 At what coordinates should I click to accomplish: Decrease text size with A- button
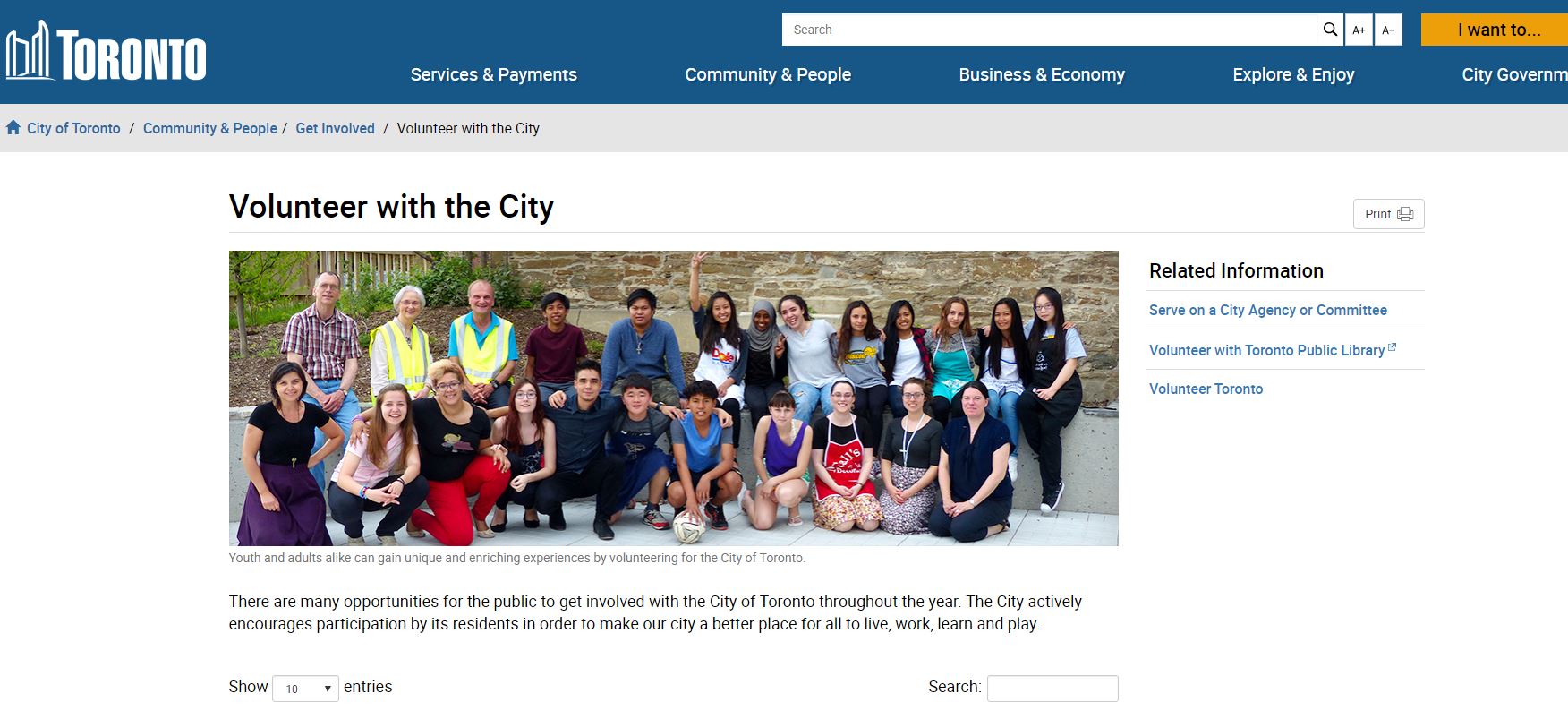click(x=1388, y=30)
